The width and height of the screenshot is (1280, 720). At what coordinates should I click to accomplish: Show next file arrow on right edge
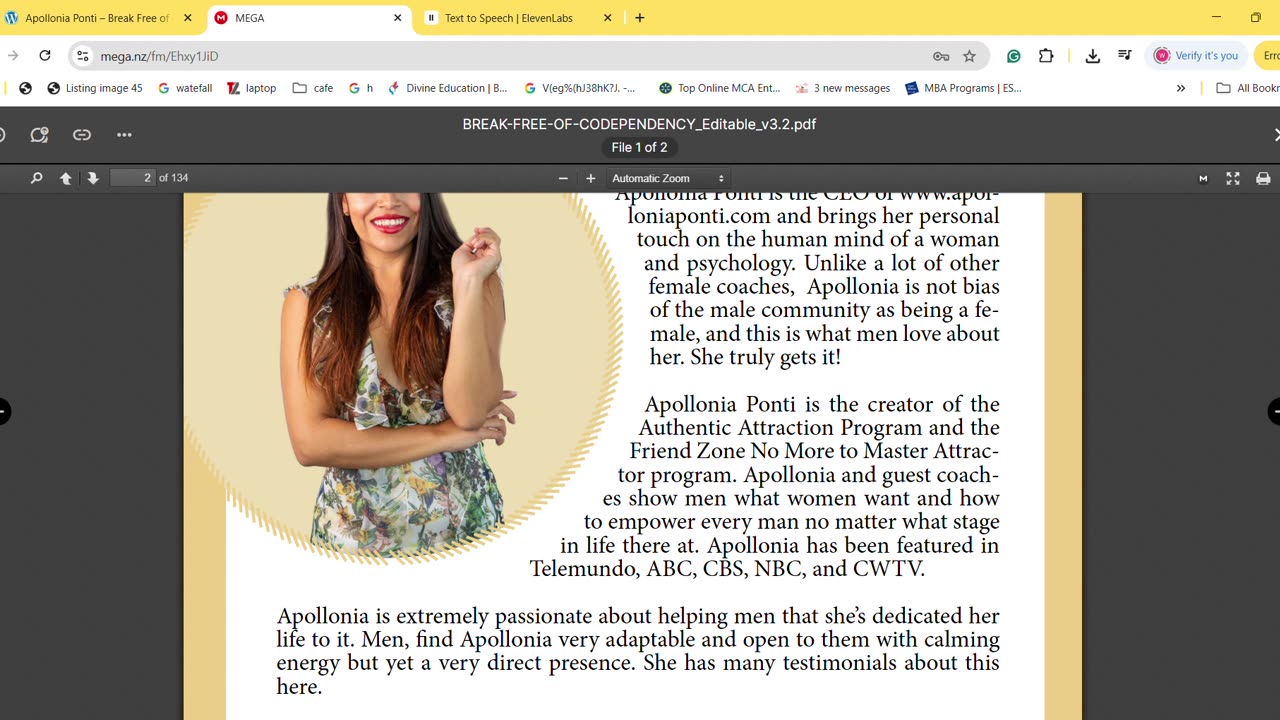tap(1274, 411)
